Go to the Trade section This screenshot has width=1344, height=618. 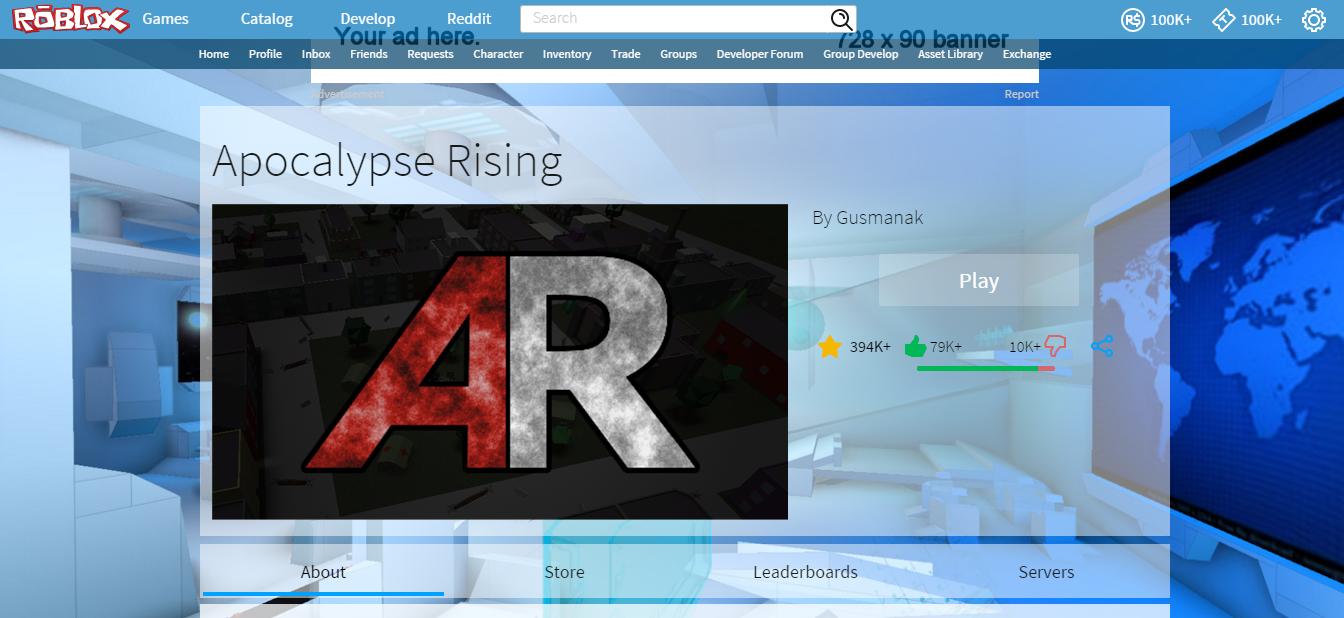pos(626,54)
